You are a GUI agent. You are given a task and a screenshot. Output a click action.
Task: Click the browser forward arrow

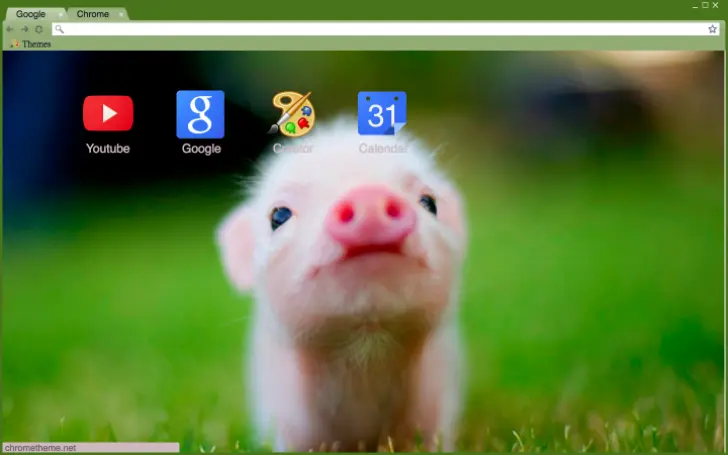[x=24, y=29]
